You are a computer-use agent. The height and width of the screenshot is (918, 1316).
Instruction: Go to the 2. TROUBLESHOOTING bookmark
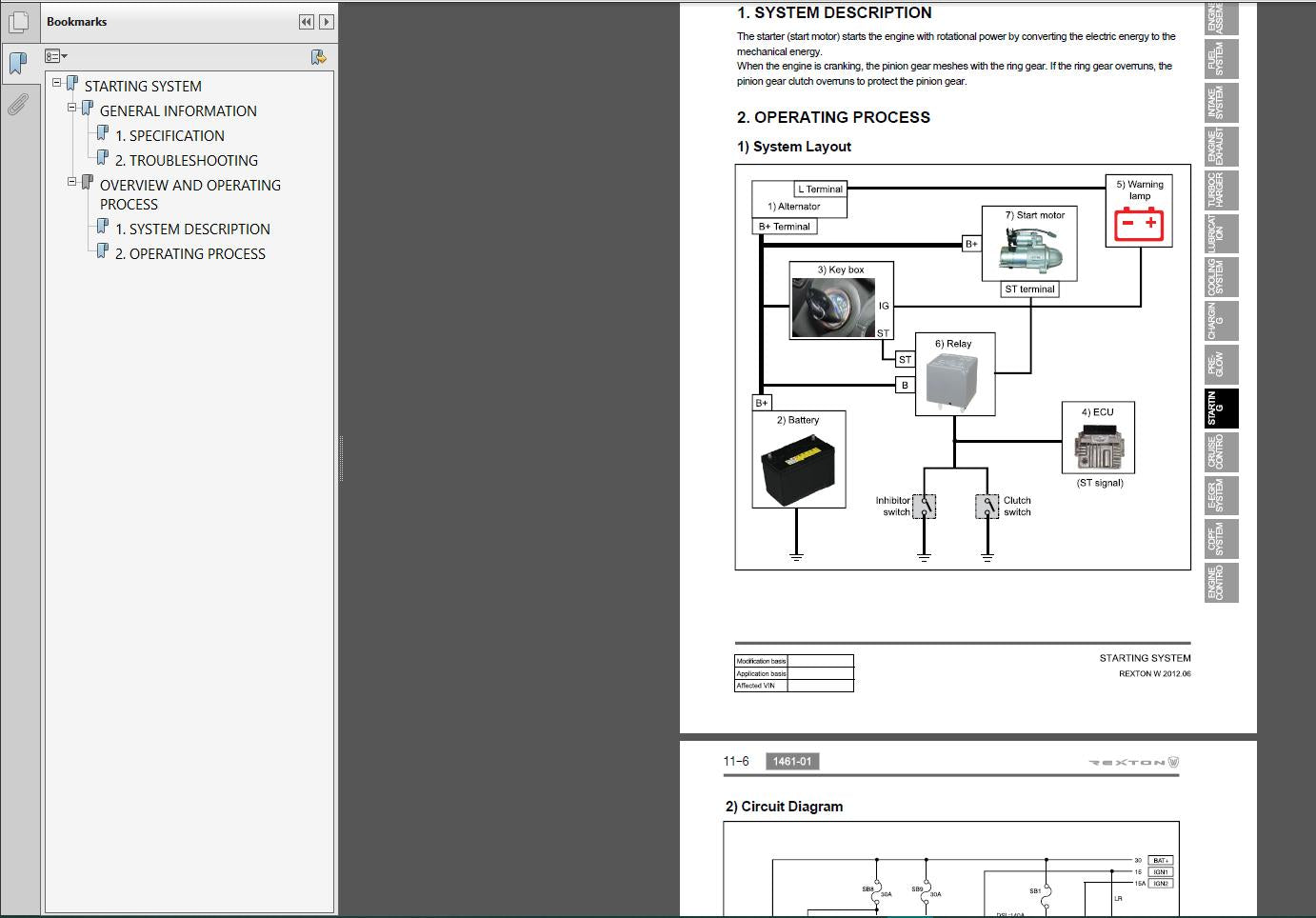coord(186,161)
